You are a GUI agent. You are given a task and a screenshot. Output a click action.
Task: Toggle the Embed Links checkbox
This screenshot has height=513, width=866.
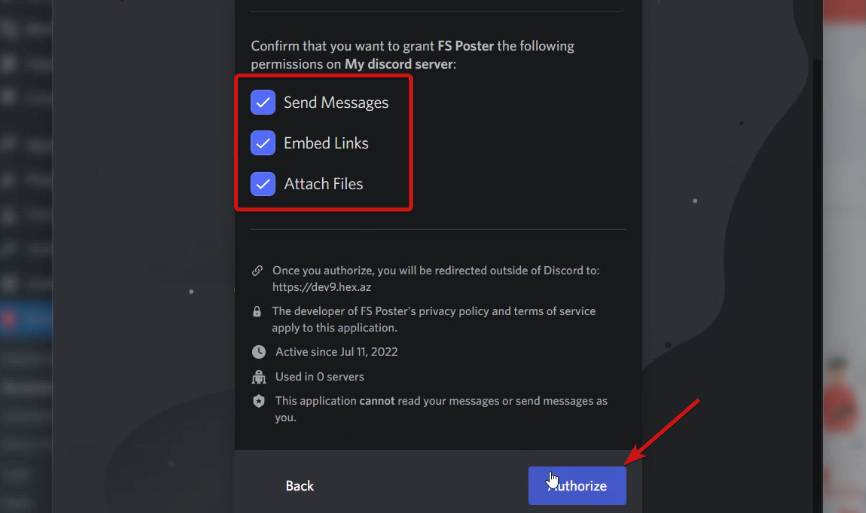pos(263,143)
